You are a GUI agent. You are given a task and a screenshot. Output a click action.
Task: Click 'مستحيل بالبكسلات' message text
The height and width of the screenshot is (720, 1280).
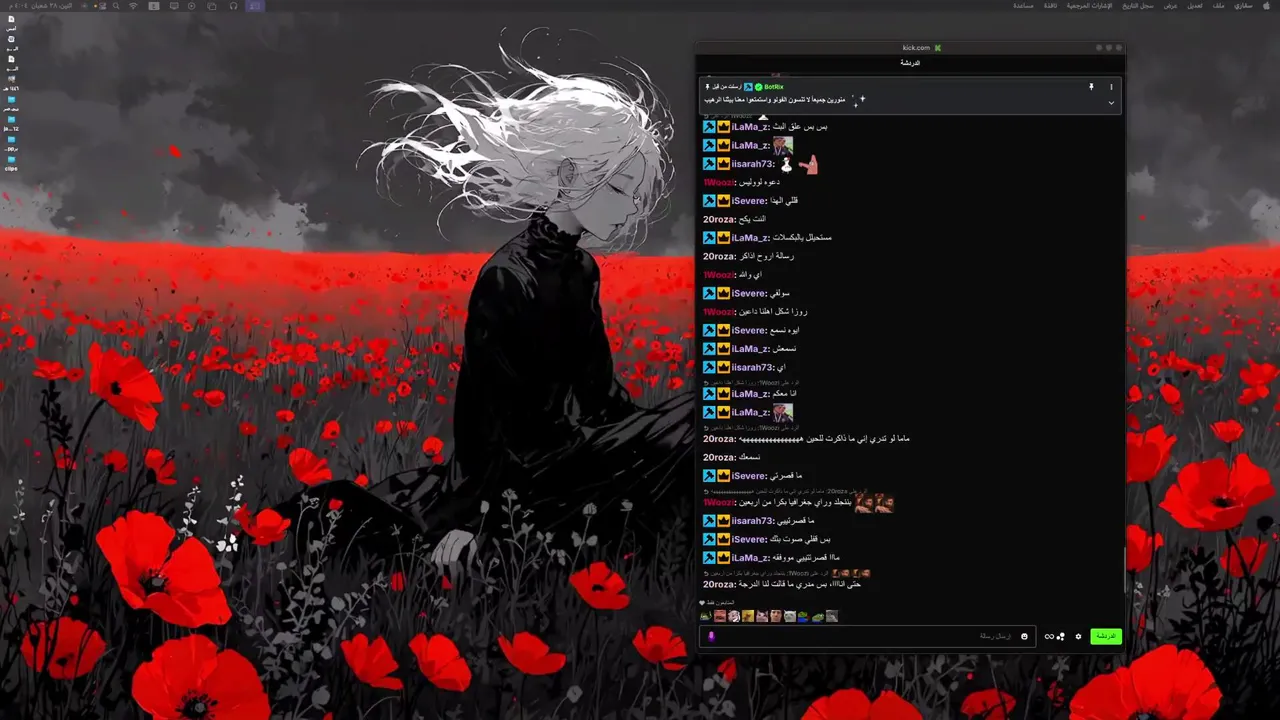click(802, 238)
